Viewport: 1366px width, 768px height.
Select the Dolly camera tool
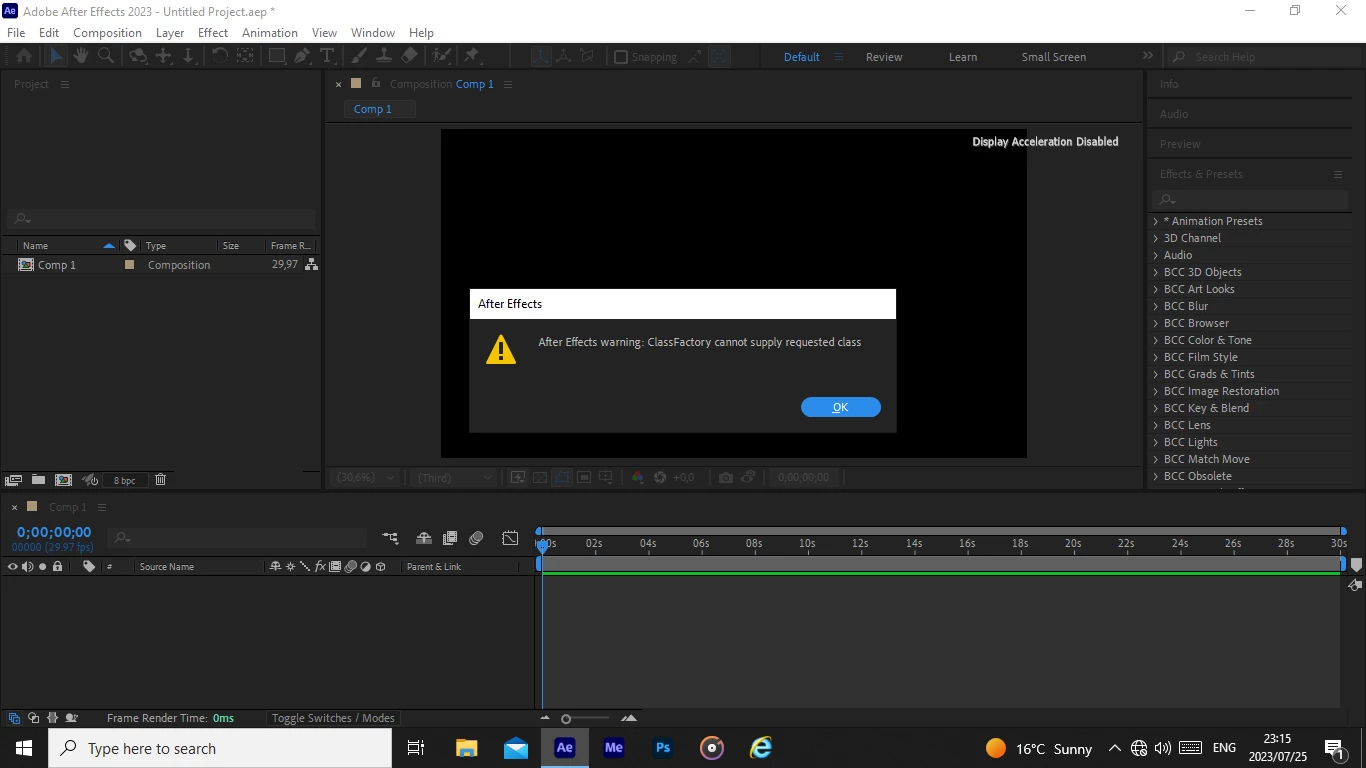(x=188, y=57)
